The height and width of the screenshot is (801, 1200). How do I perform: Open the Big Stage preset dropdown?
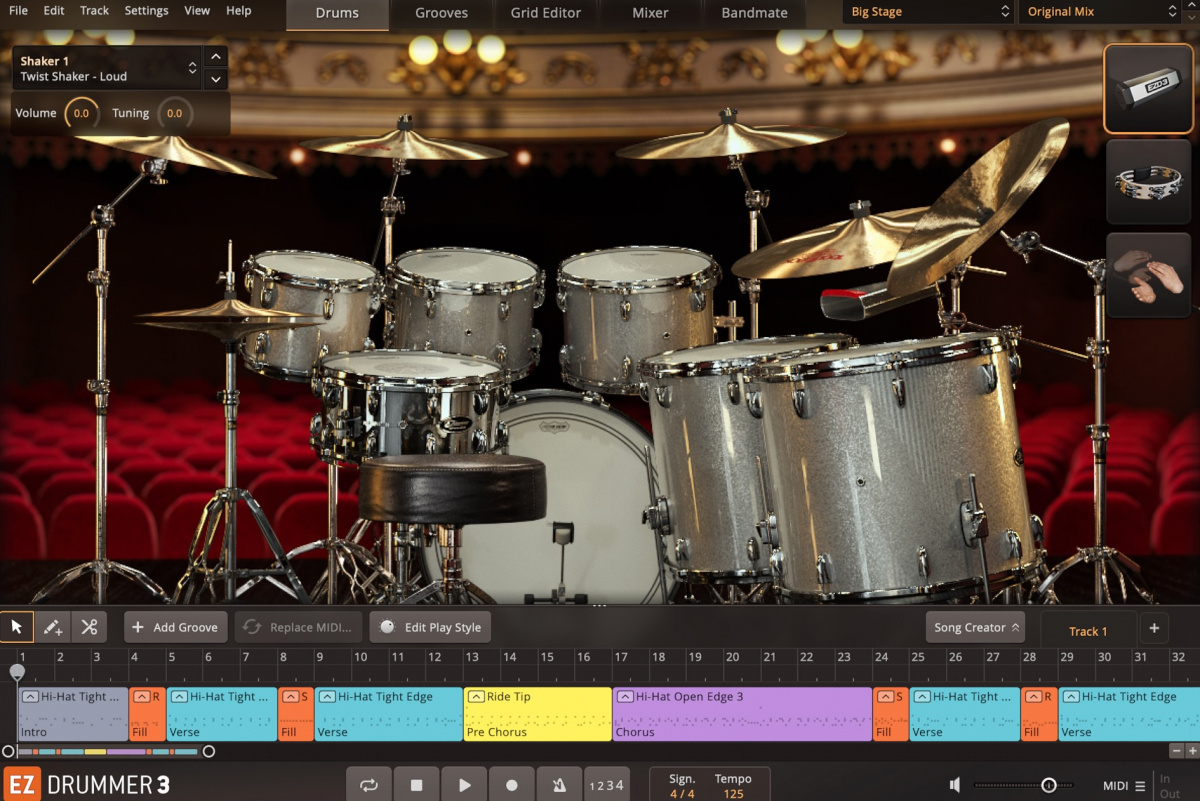click(925, 11)
